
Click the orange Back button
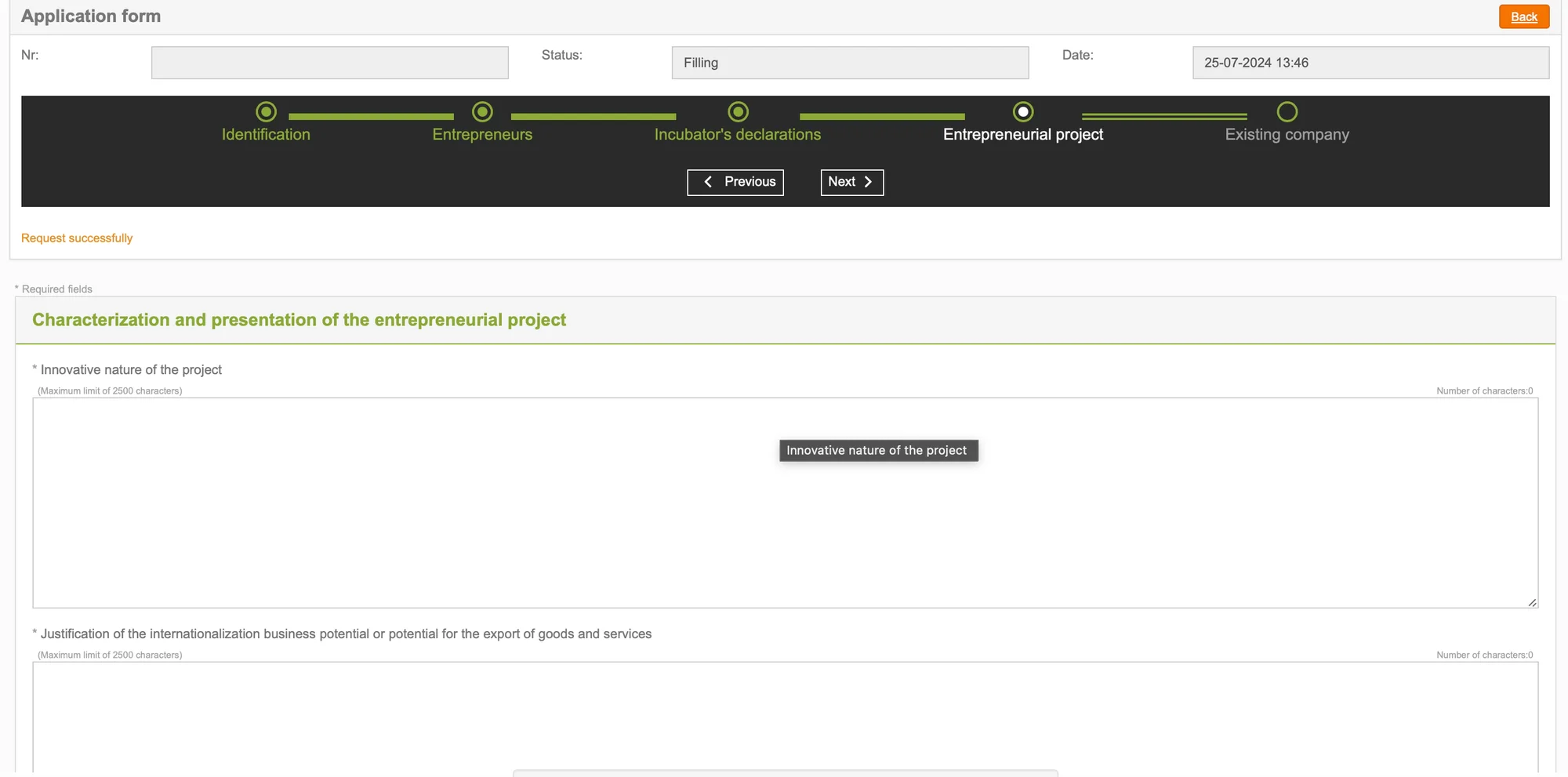pyautogui.click(x=1523, y=16)
